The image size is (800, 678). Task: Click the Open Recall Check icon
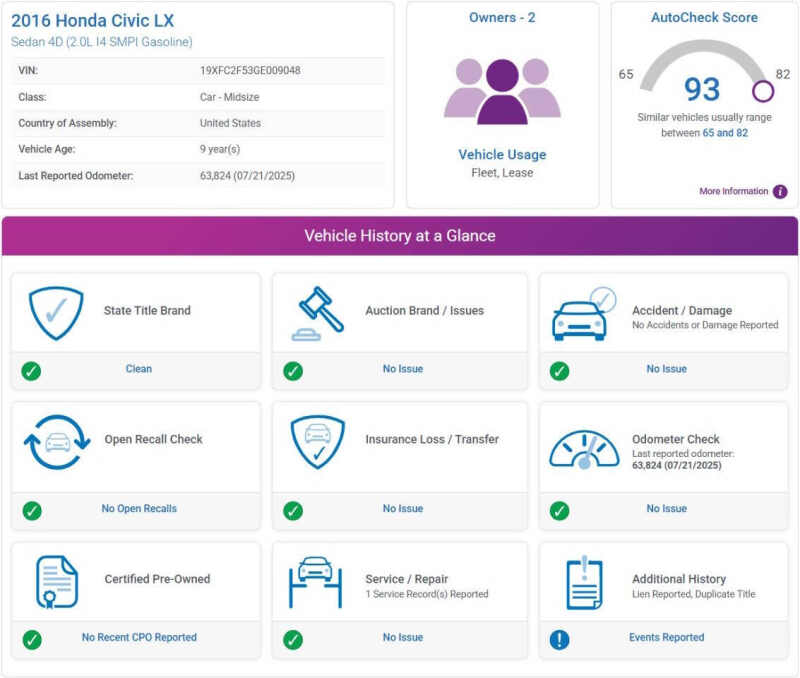click(x=57, y=441)
